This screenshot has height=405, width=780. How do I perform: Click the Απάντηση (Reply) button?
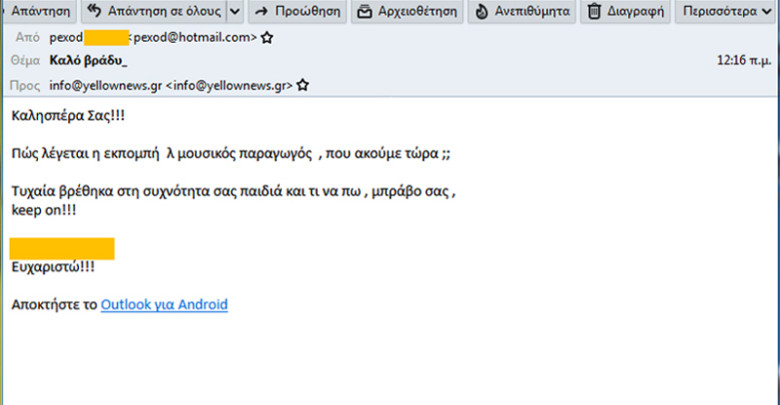(38, 12)
